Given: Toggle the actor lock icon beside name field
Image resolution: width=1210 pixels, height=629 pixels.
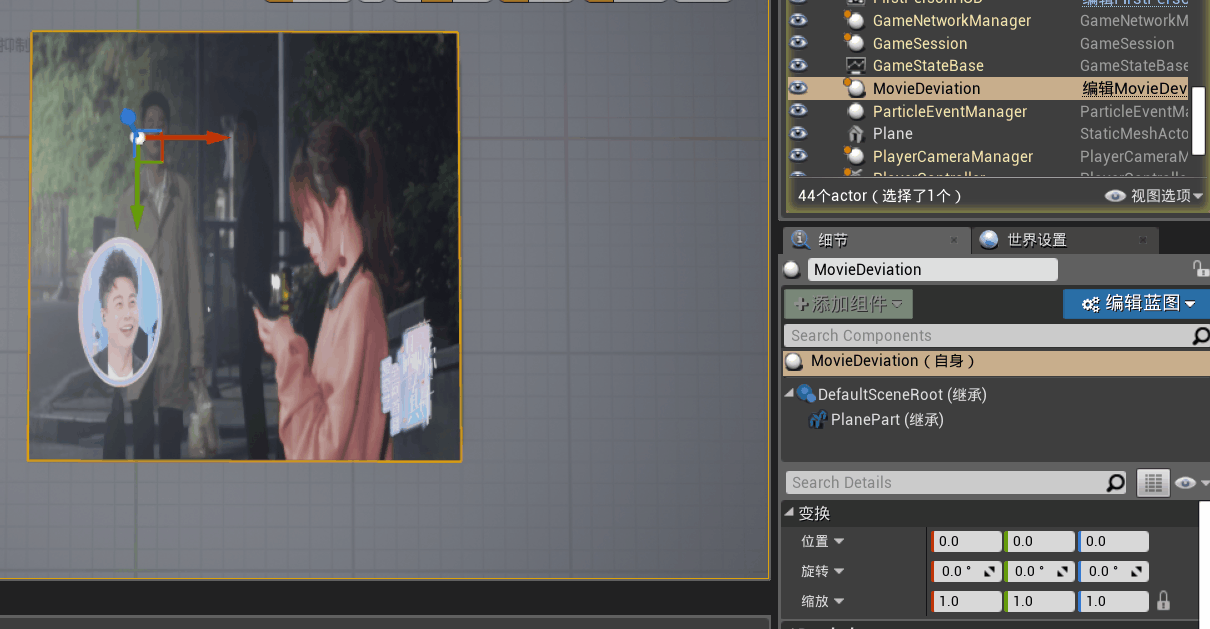Looking at the screenshot, I should click(1200, 269).
